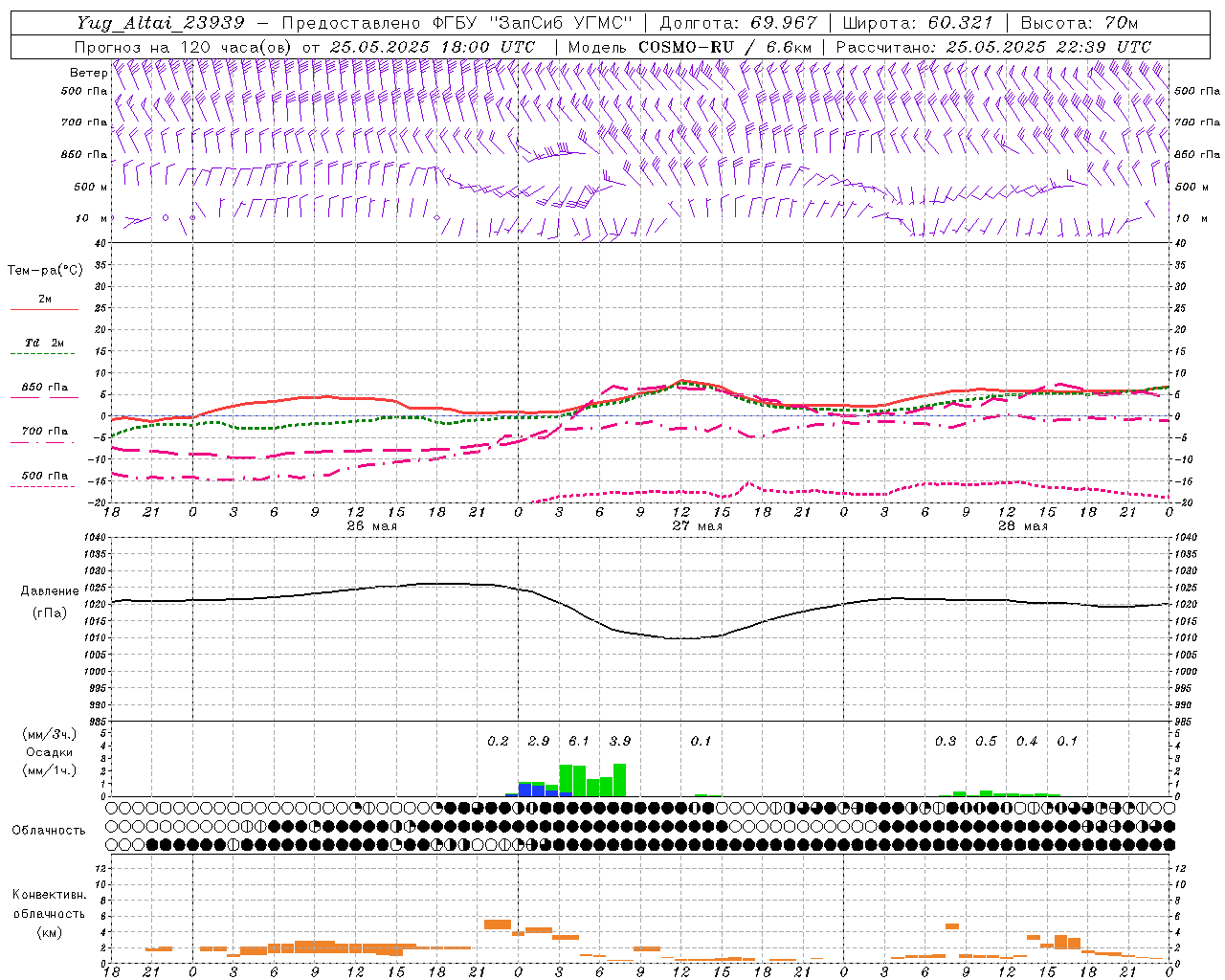Select the Высота: 70м header field
Image resolution: width=1225 pixels, height=980 pixels.
pos(1080,23)
